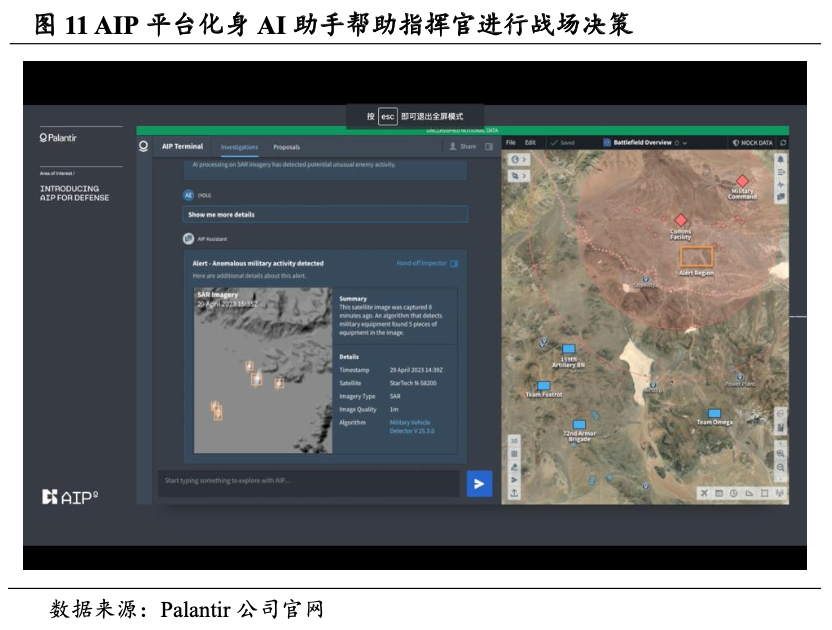Click the MOCK DATA shield badge
Screen dimensions: 832x630
(x=752, y=143)
